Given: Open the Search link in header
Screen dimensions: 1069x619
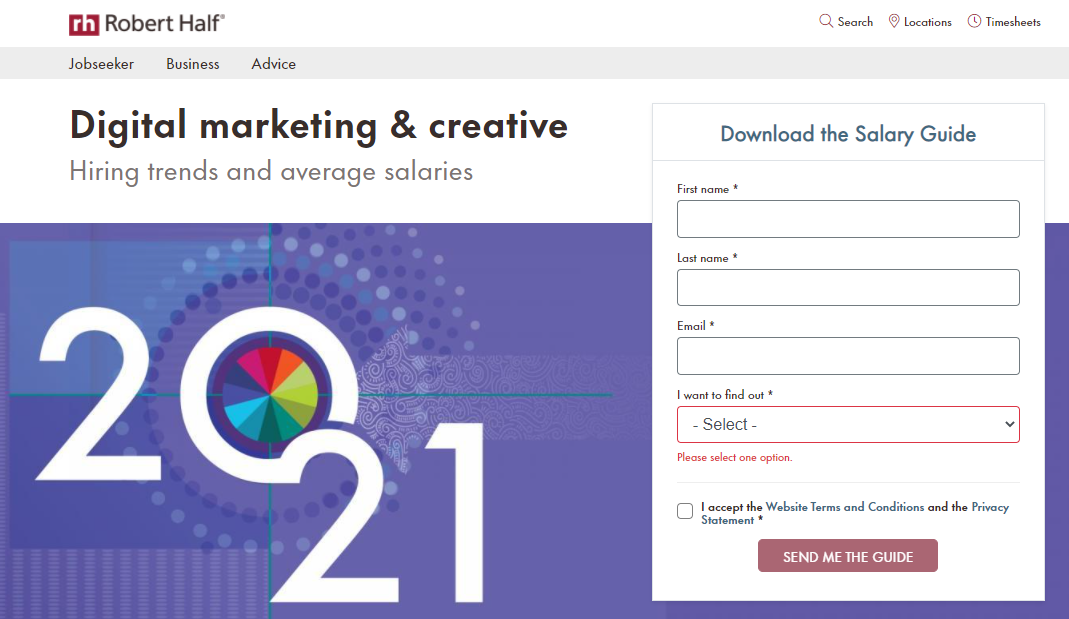Looking at the screenshot, I should (x=855, y=22).
